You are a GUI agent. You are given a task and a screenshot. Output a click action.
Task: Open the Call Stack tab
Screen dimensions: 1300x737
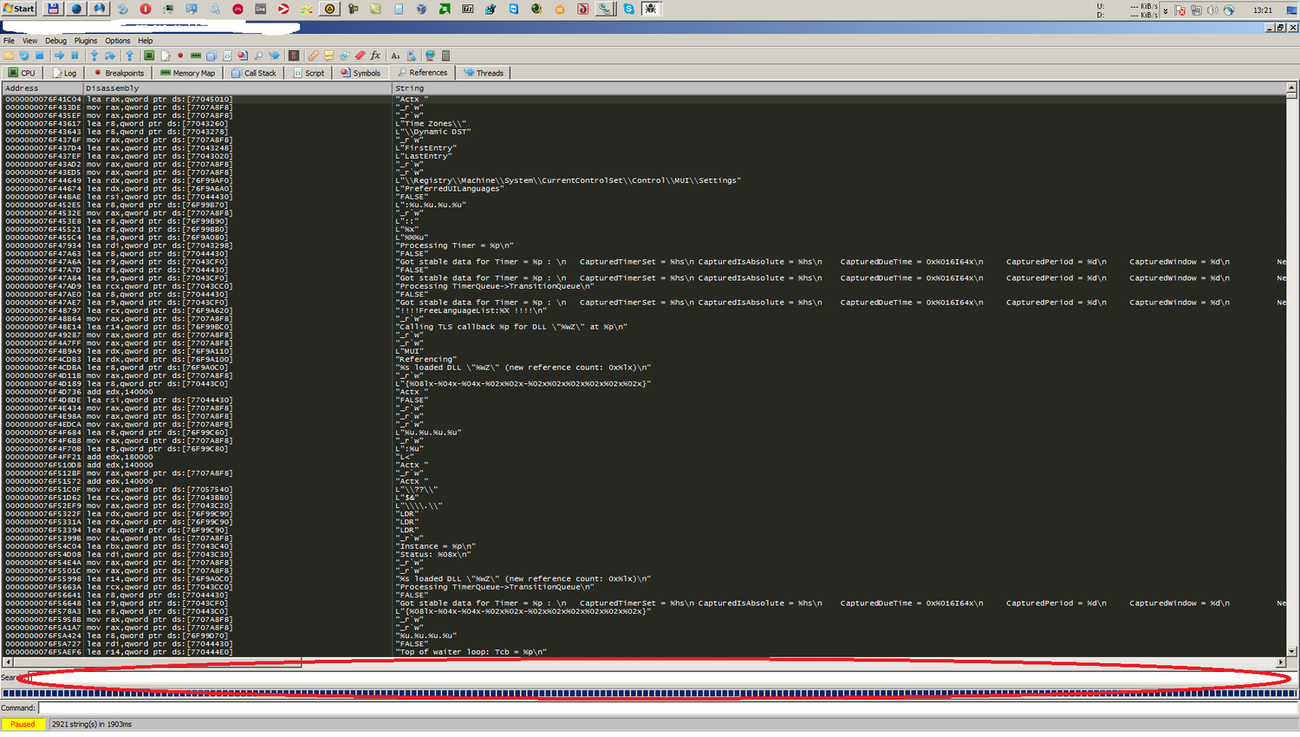click(x=254, y=73)
